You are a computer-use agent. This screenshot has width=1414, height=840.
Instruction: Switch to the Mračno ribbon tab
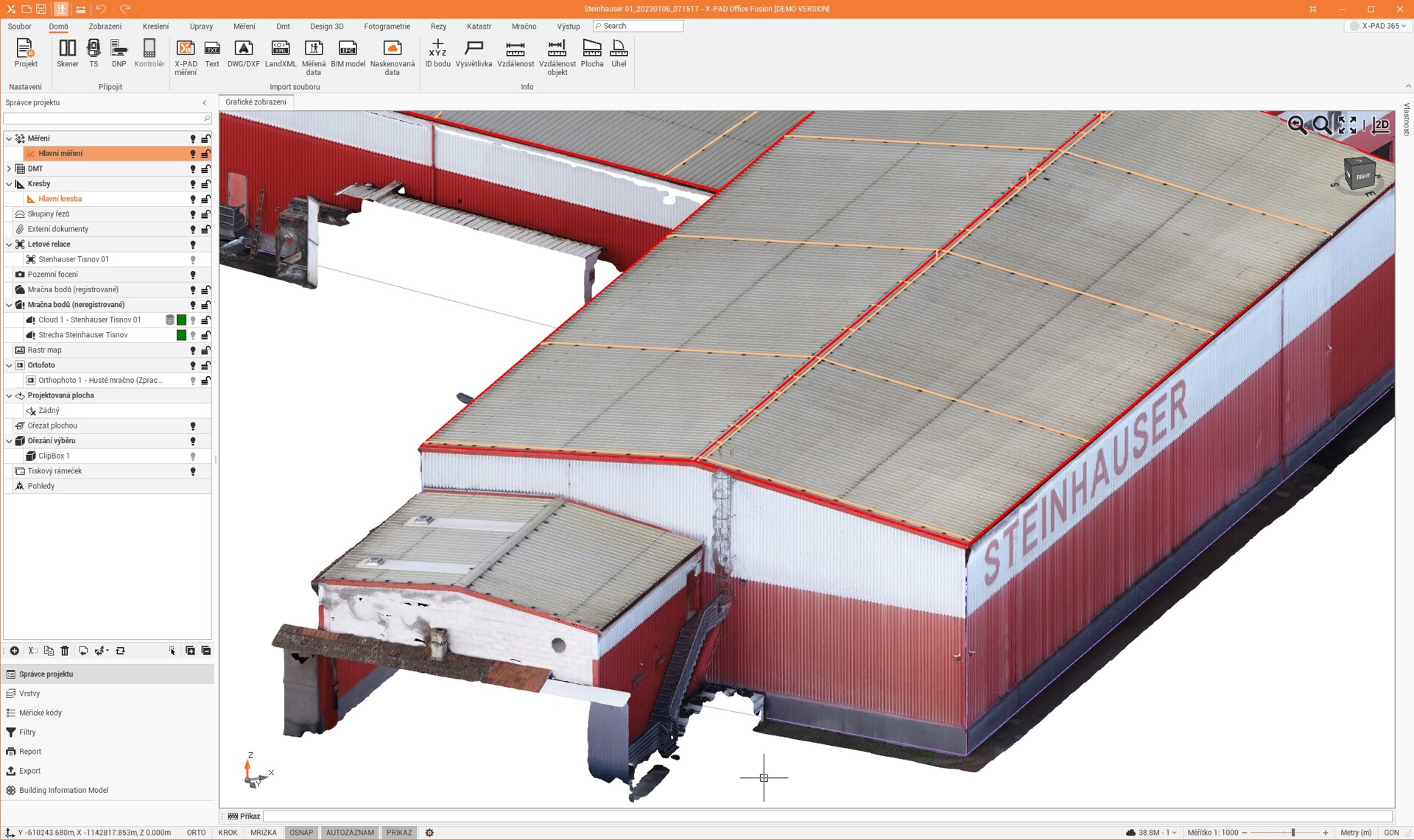point(524,27)
